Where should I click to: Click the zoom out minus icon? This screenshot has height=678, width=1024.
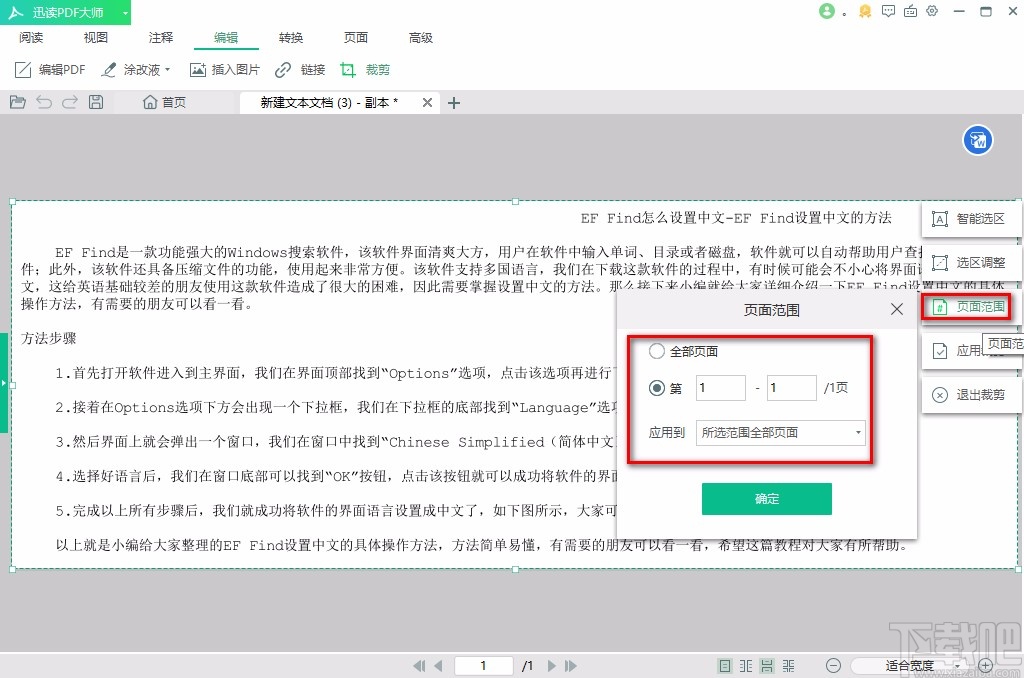(x=833, y=666)
